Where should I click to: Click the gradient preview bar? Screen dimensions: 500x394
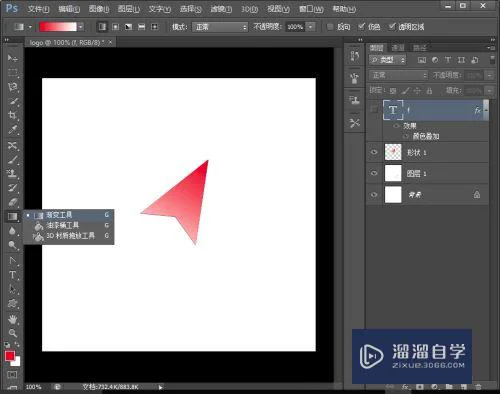coord(58,27)
